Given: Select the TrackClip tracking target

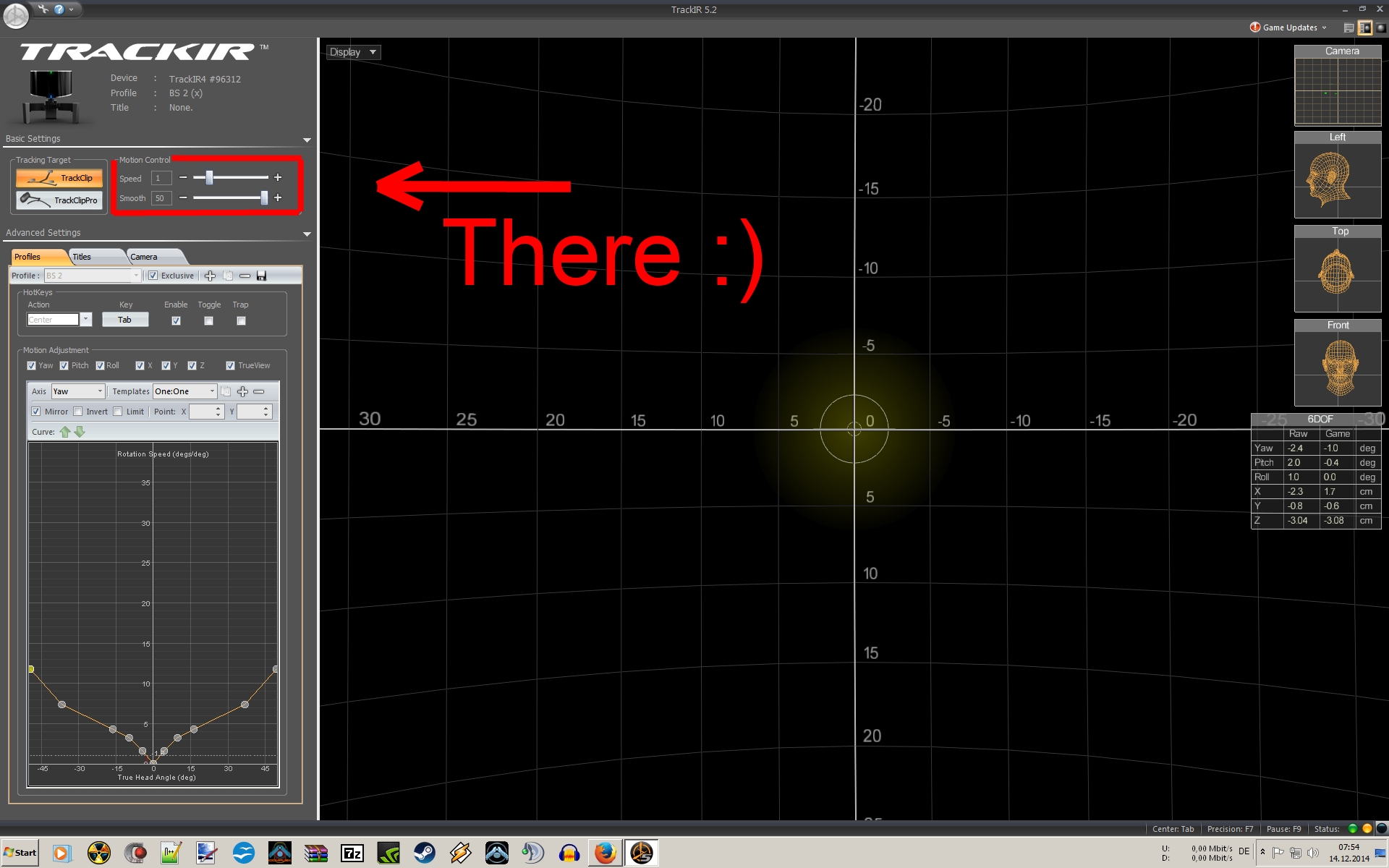Looking at the screenshot, I should (x=59, y=178).
